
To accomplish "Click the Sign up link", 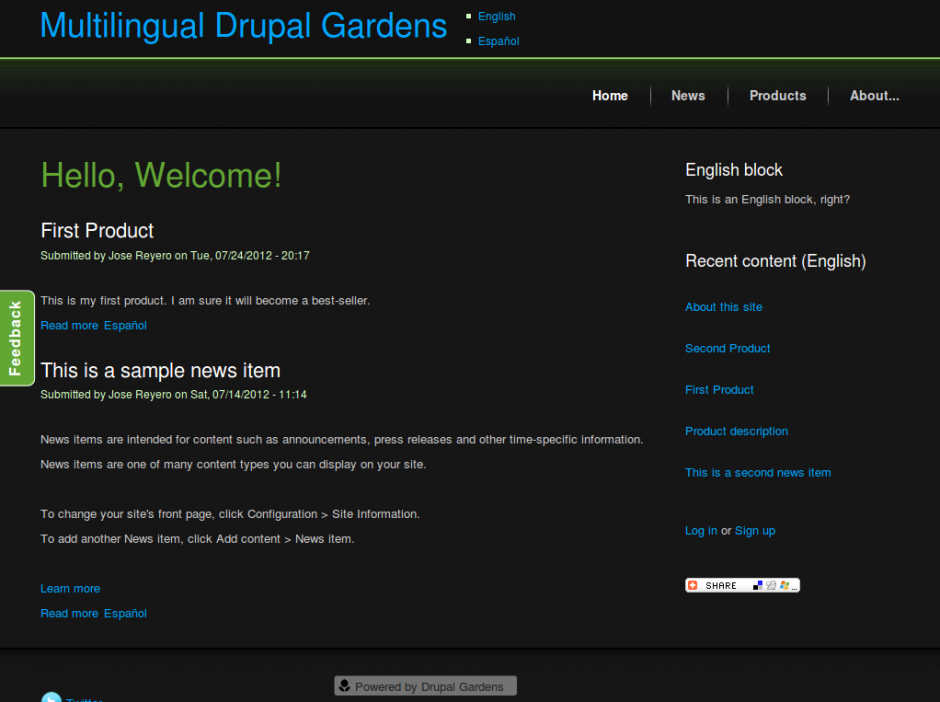I will click(x=754, y=531).
